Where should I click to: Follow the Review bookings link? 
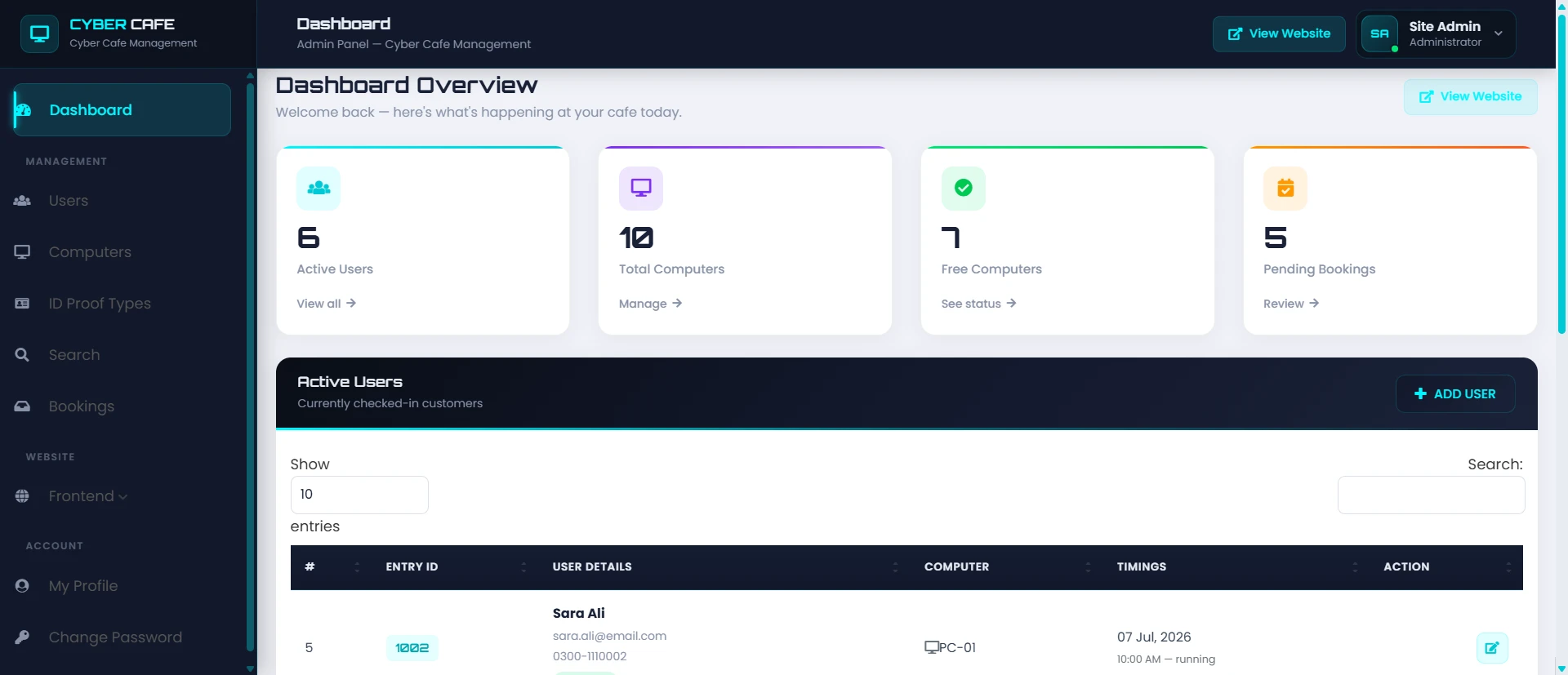pos(1291,304)
